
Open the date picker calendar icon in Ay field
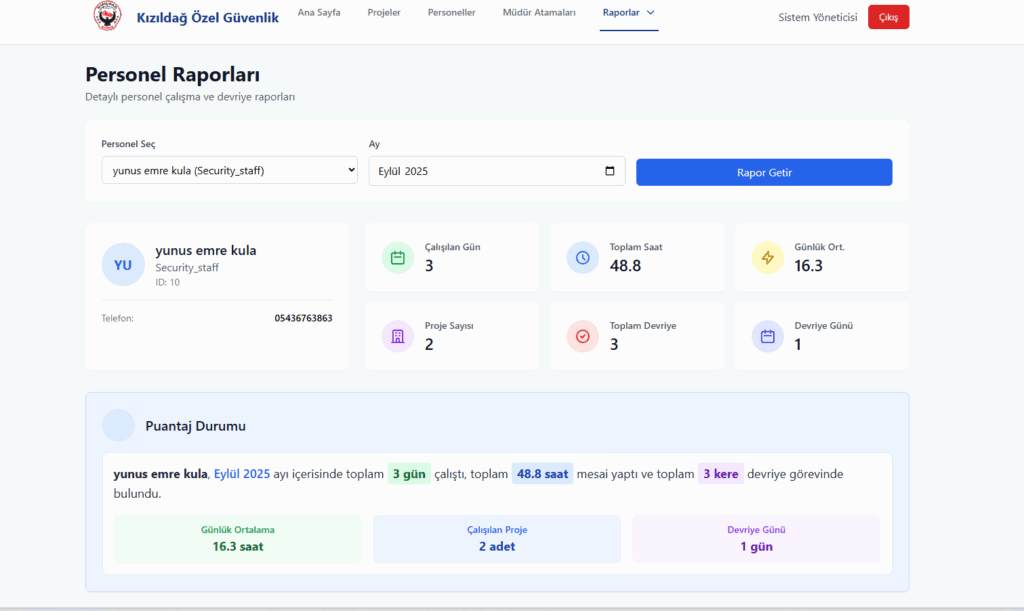(x=610, y=171)
